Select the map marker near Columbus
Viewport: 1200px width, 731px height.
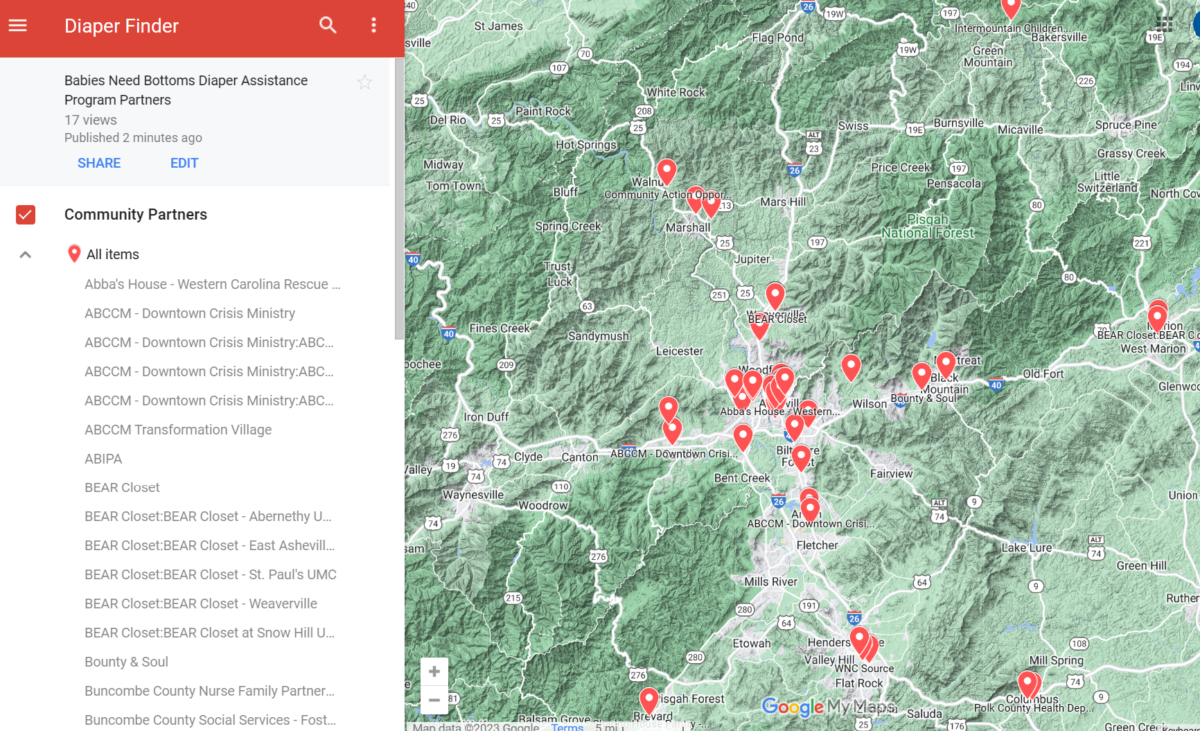(x=1027, y=682)
